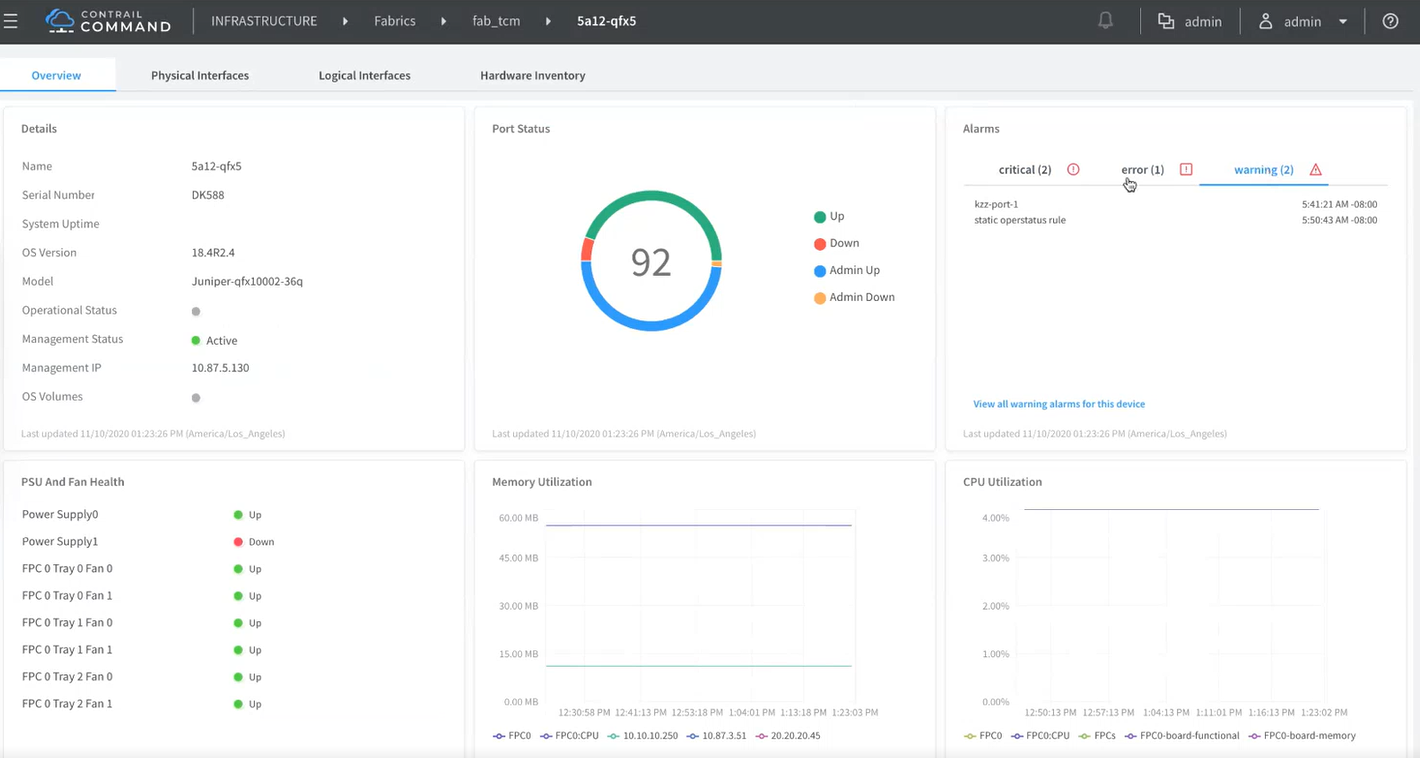The height and width of the screenshot is (758, 1420).
Task: Click the model Juniper-qfx10002-36q
Action: point(247,282)
